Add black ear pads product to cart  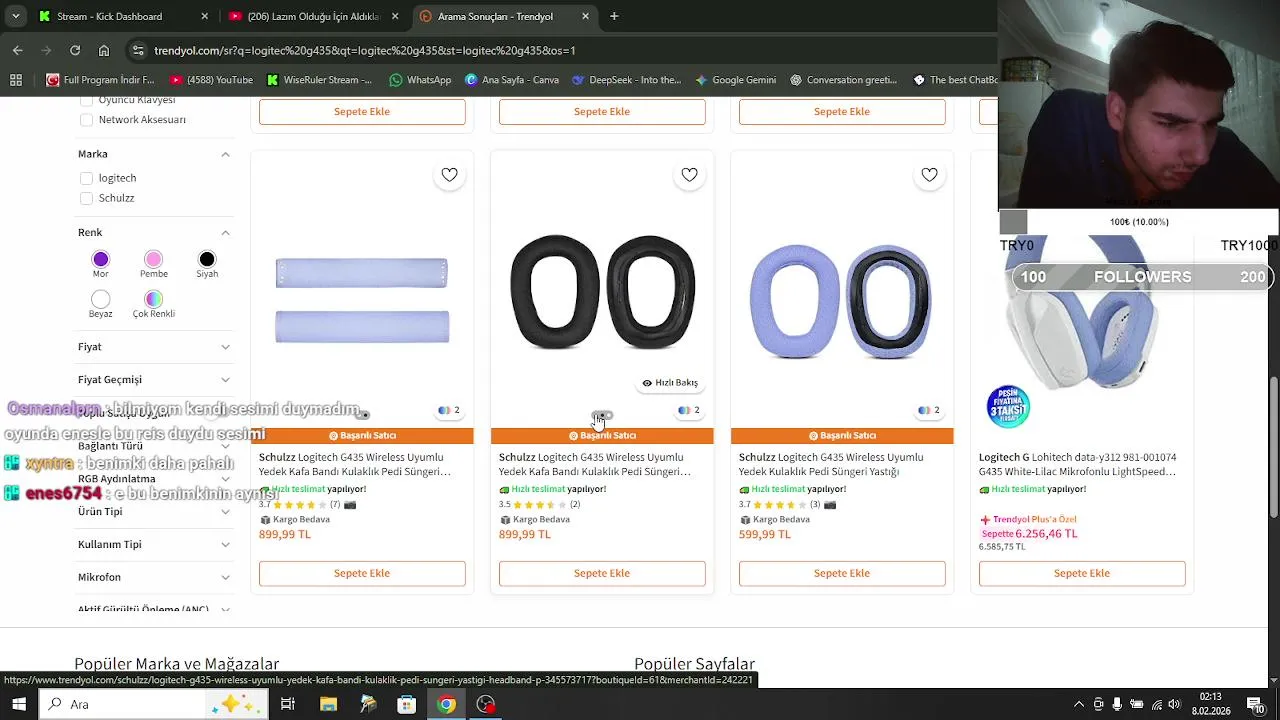pos(602,573)
